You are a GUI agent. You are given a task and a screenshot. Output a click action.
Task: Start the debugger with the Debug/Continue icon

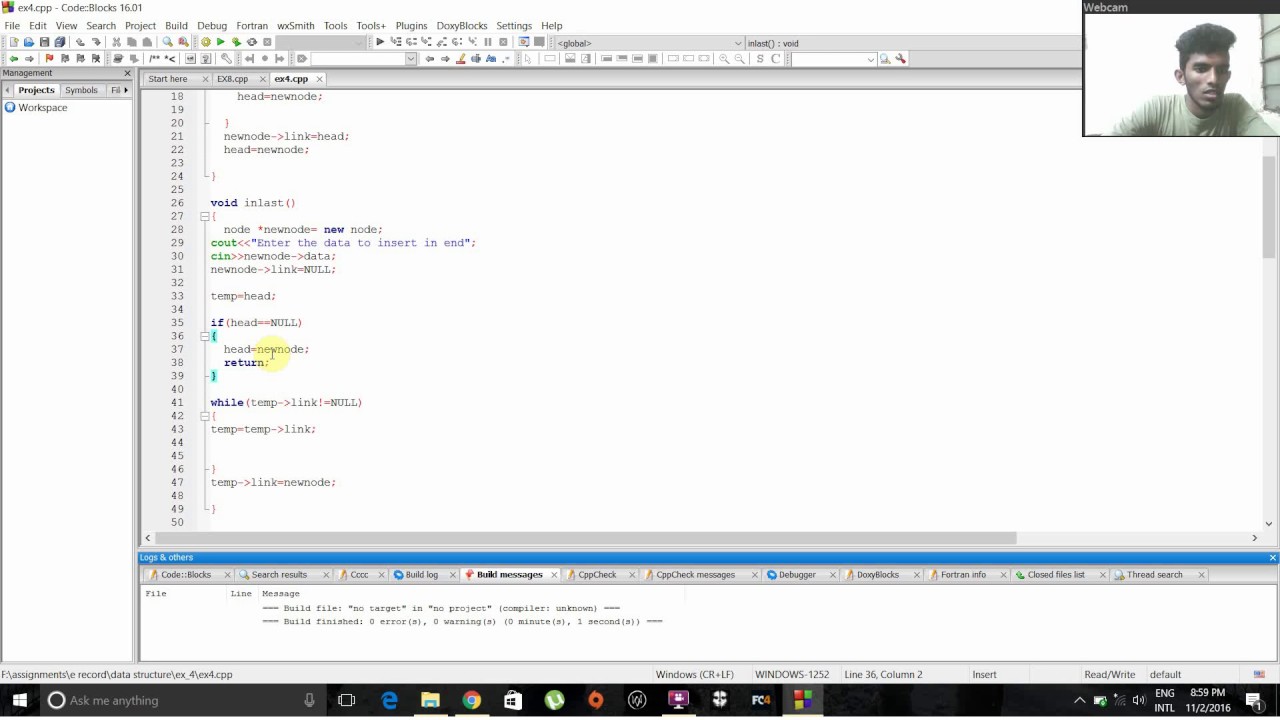tap(380, 42)
